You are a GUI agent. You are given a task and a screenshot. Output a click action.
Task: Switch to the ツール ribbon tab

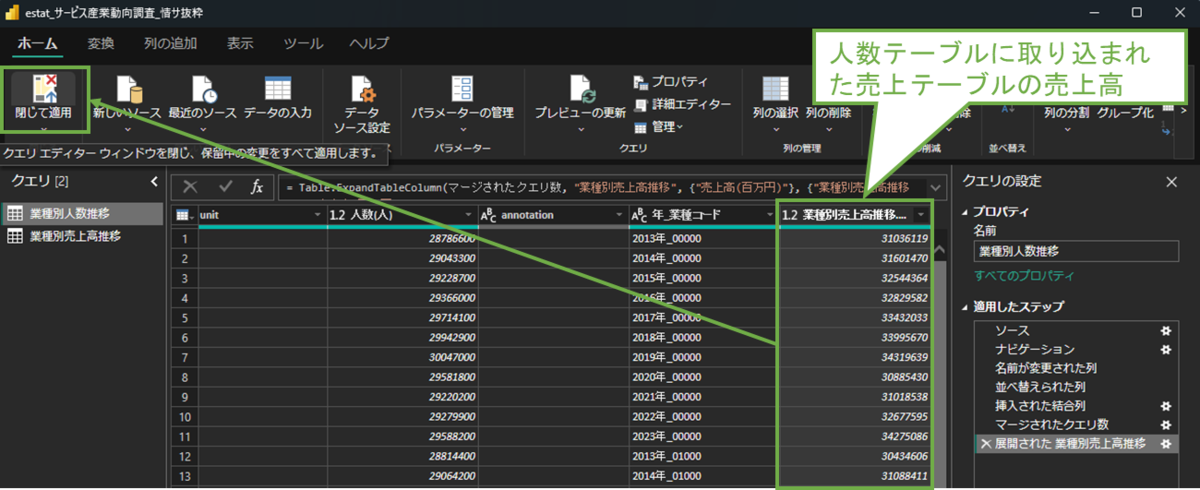[x=303, y=43]
